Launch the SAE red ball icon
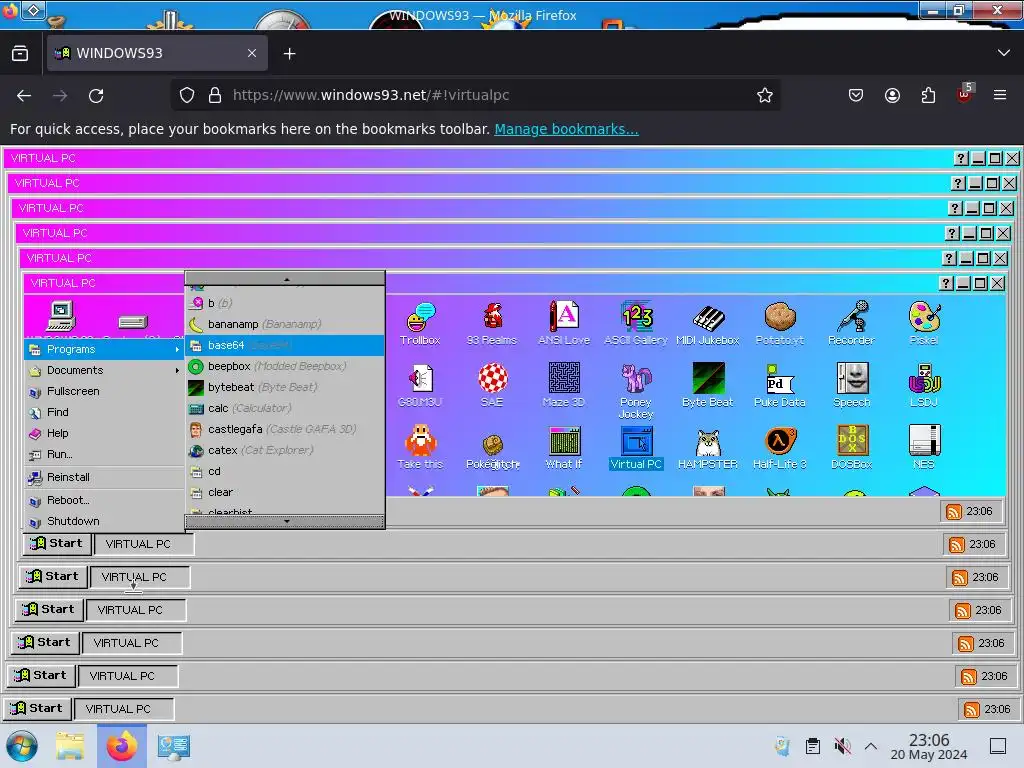The width and height of the screenshot is (1024, 768). click(492, 385)
